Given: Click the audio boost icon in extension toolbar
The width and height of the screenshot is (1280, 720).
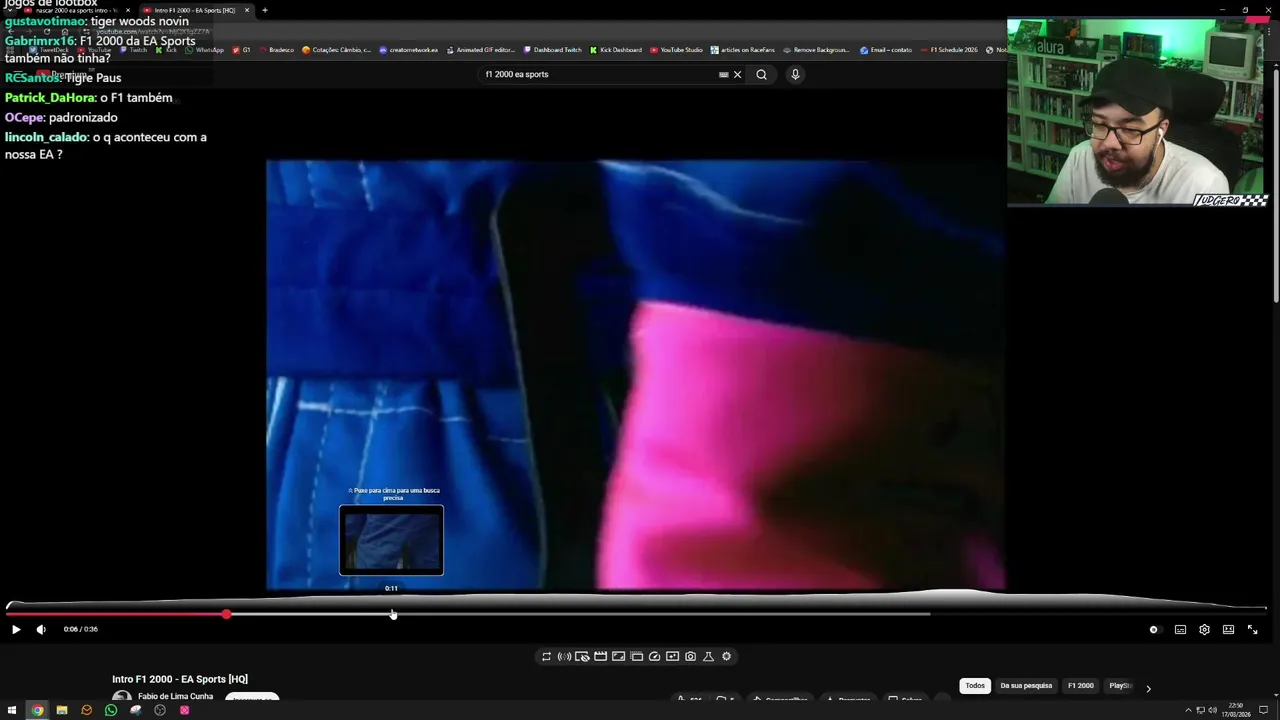Looking at the screenshot, I should tap(564, 657).
